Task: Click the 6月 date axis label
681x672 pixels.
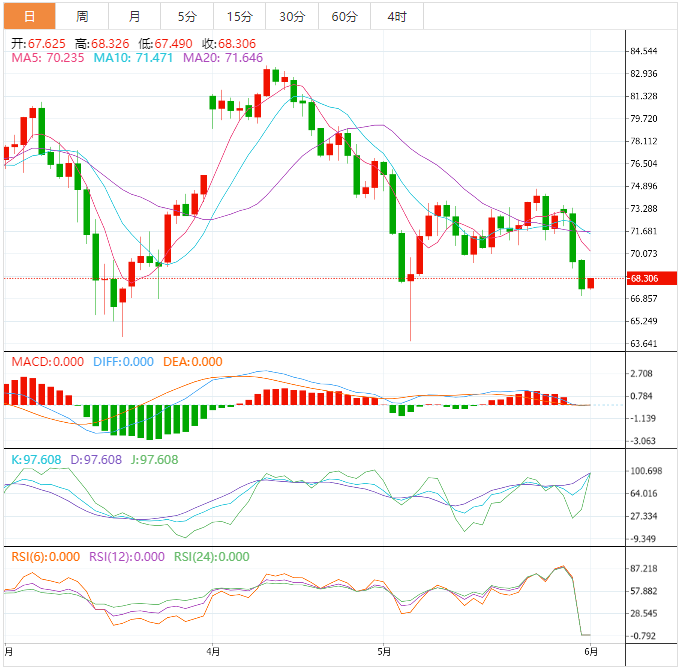Action: [x=591, y=652]
